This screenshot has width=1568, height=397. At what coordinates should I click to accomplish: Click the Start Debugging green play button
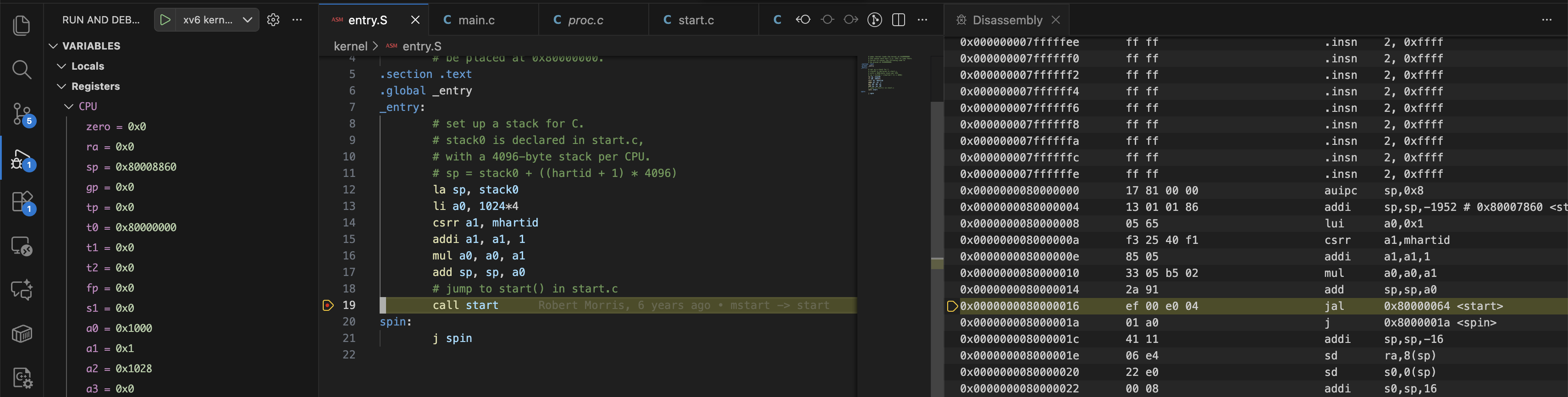[x=165, y=20]
